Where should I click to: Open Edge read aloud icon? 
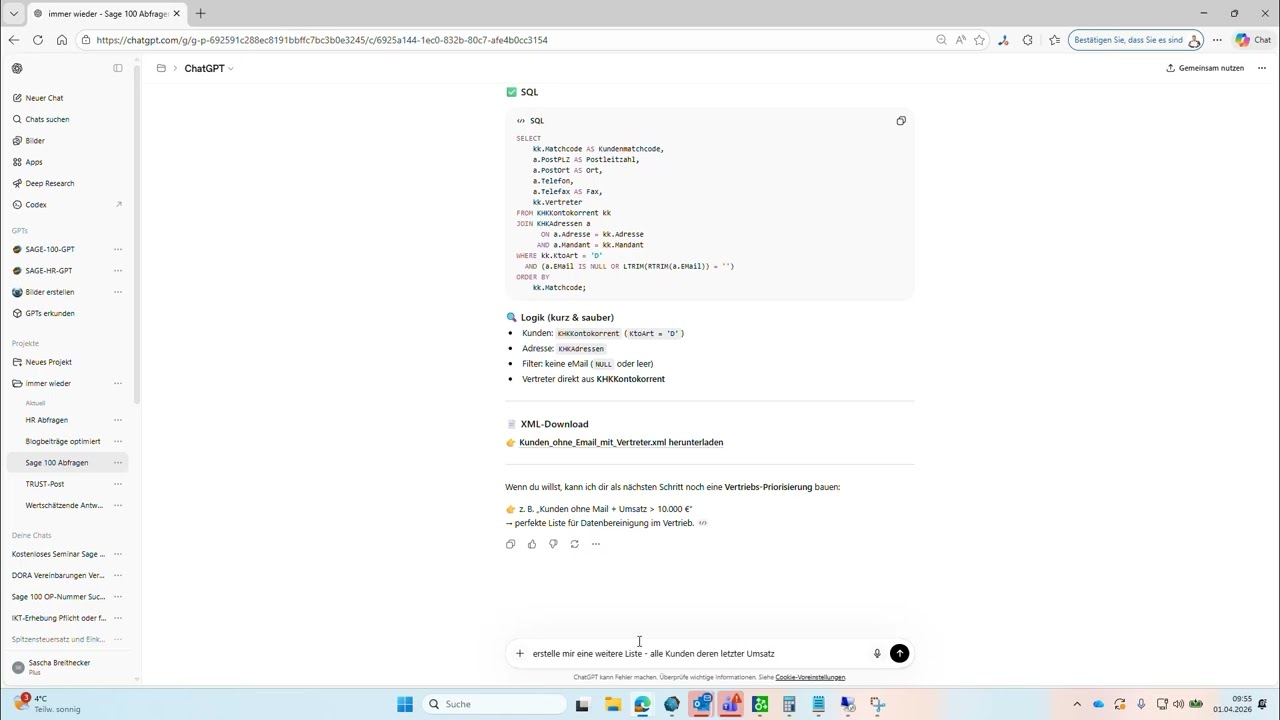(960, 40)
